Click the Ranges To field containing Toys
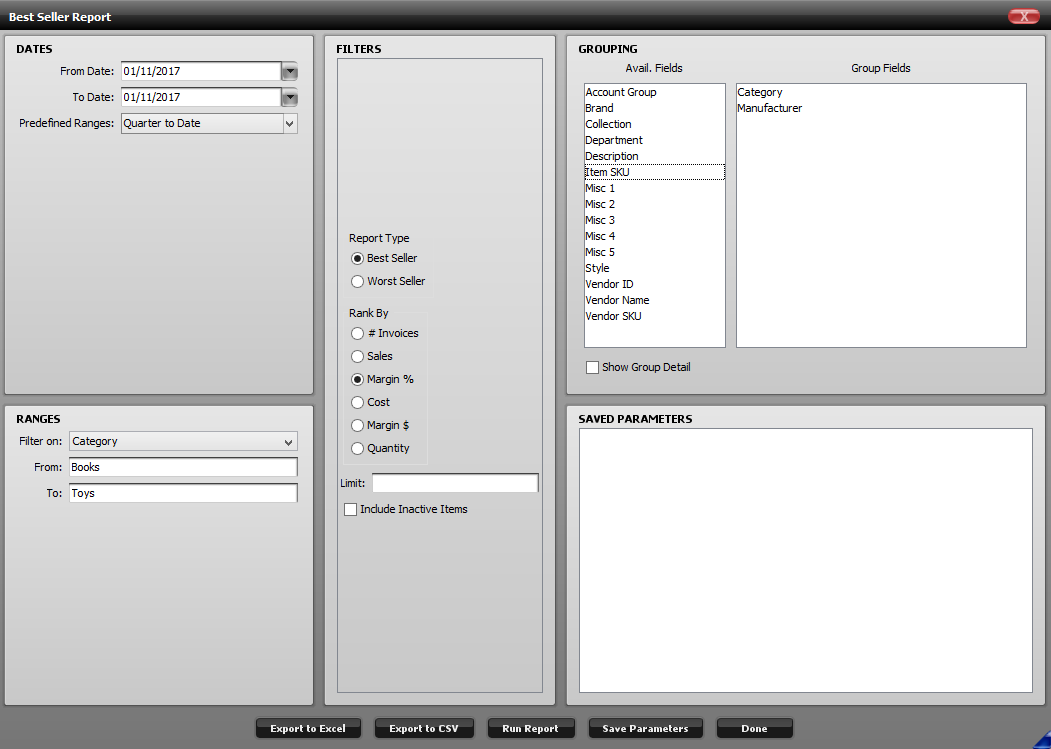This screenshot has width=1051, height=749. [183, 494]
